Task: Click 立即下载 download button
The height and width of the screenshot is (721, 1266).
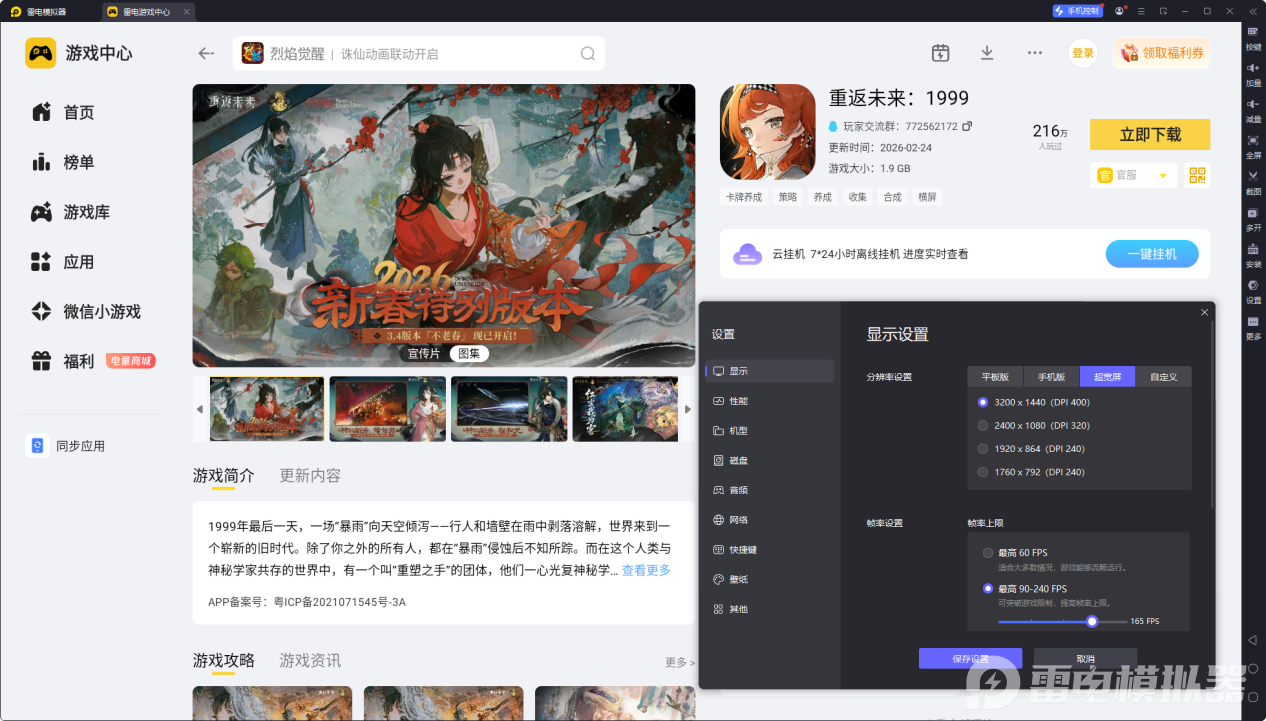Action: tap(1150, 134)
